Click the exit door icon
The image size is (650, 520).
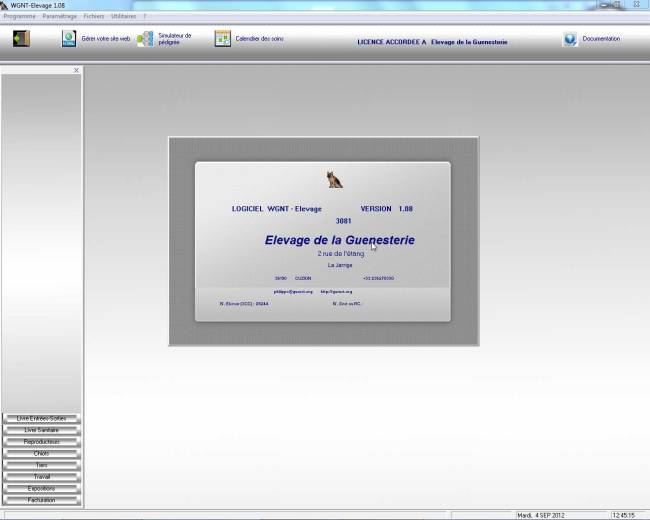tap(21, 39)
